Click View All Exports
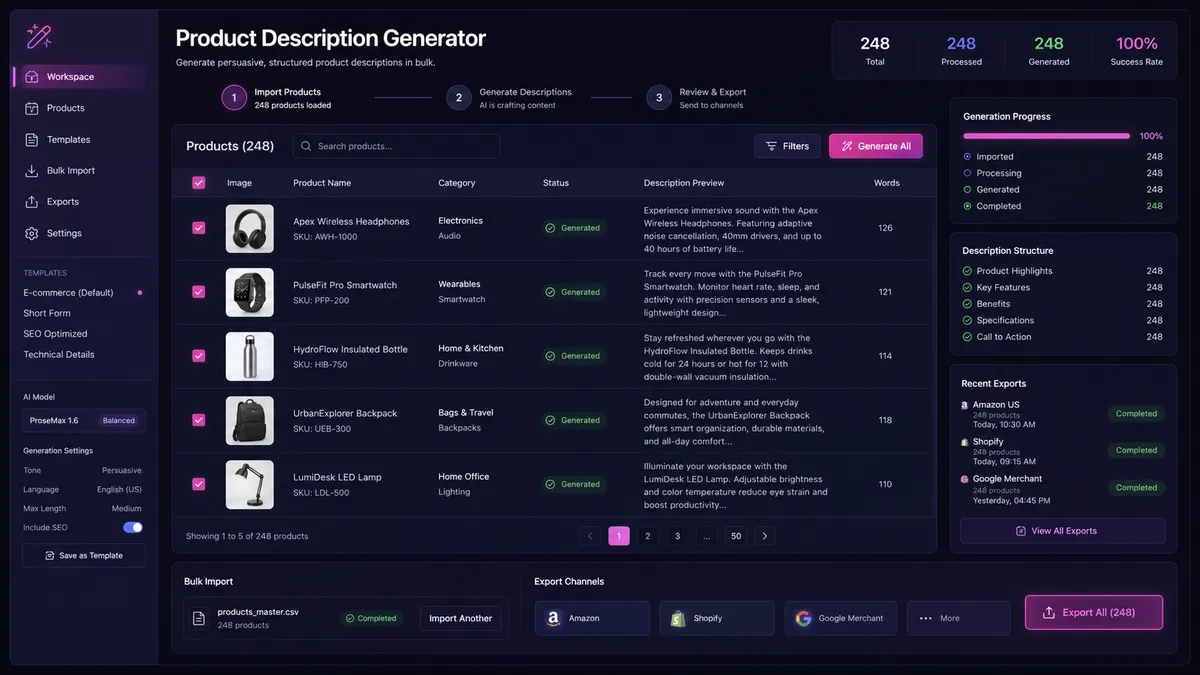This screenshot has height=675, width=1200. [1063, 531]
